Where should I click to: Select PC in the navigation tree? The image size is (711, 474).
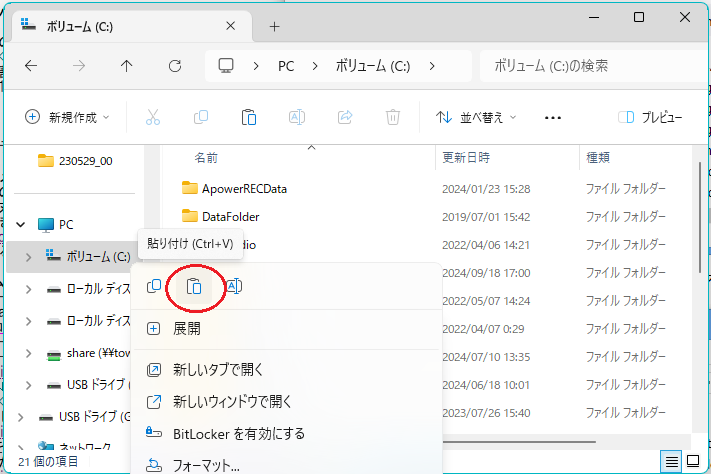66,225
